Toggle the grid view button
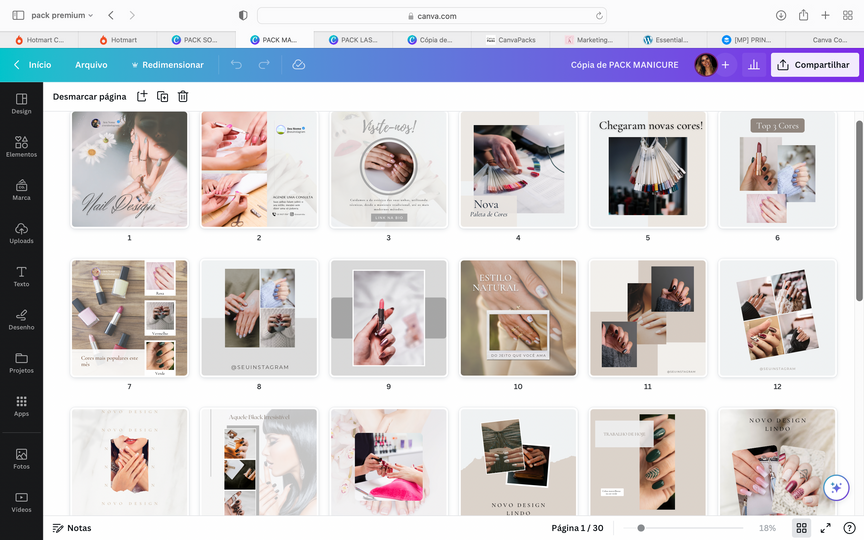This screenshot has width=864, height=540. click(801, 528)
